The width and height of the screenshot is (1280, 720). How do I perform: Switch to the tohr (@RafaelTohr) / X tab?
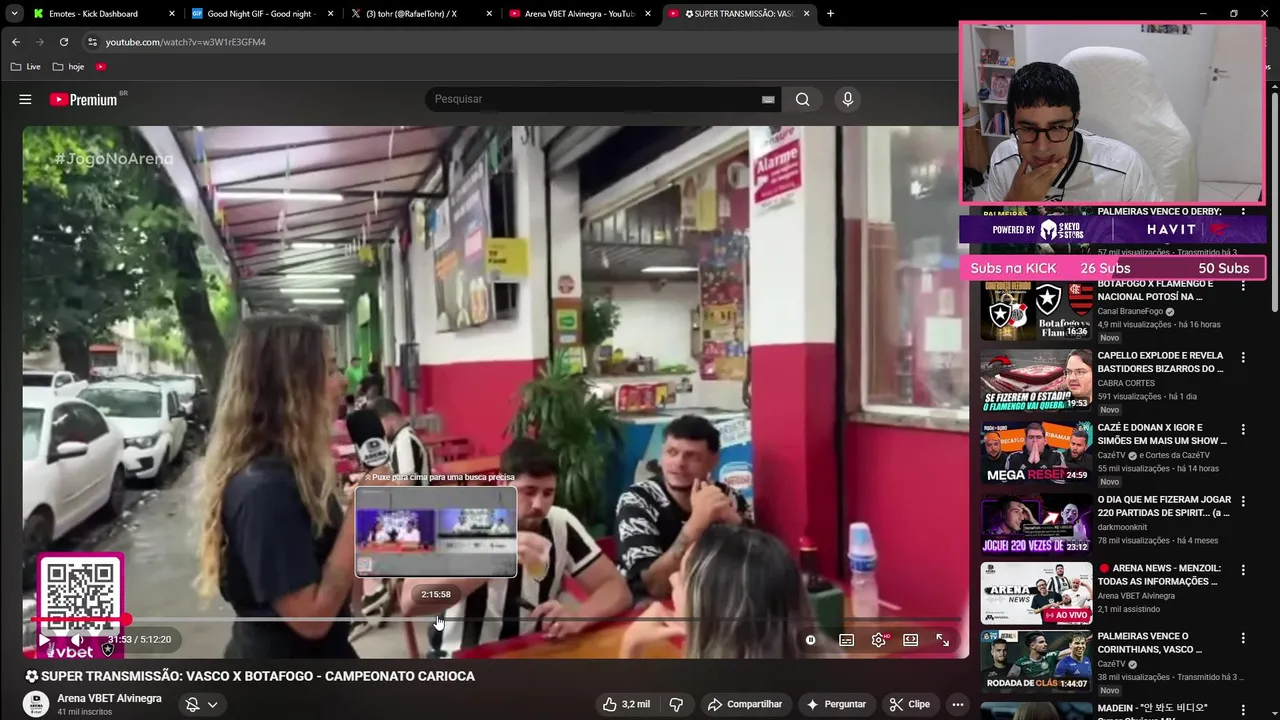[x=413, y=14]
